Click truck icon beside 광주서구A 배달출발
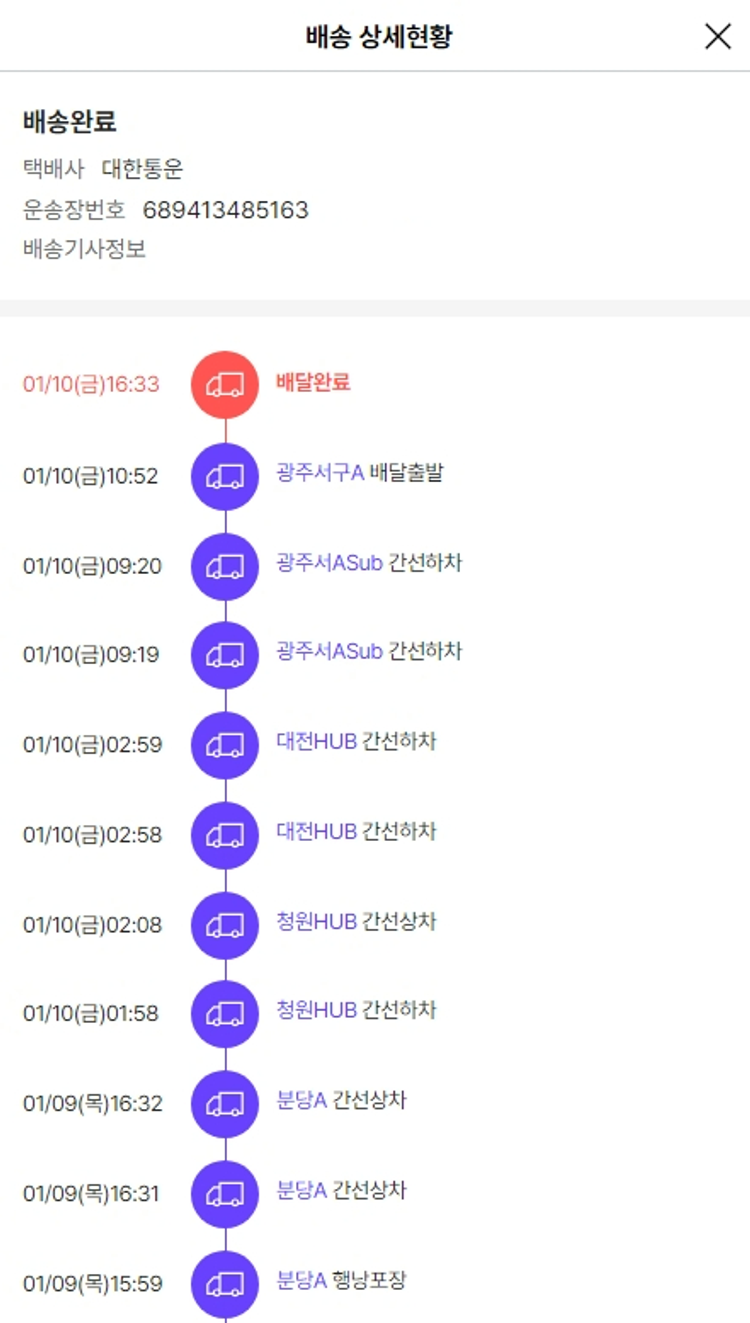 point(225,476)
